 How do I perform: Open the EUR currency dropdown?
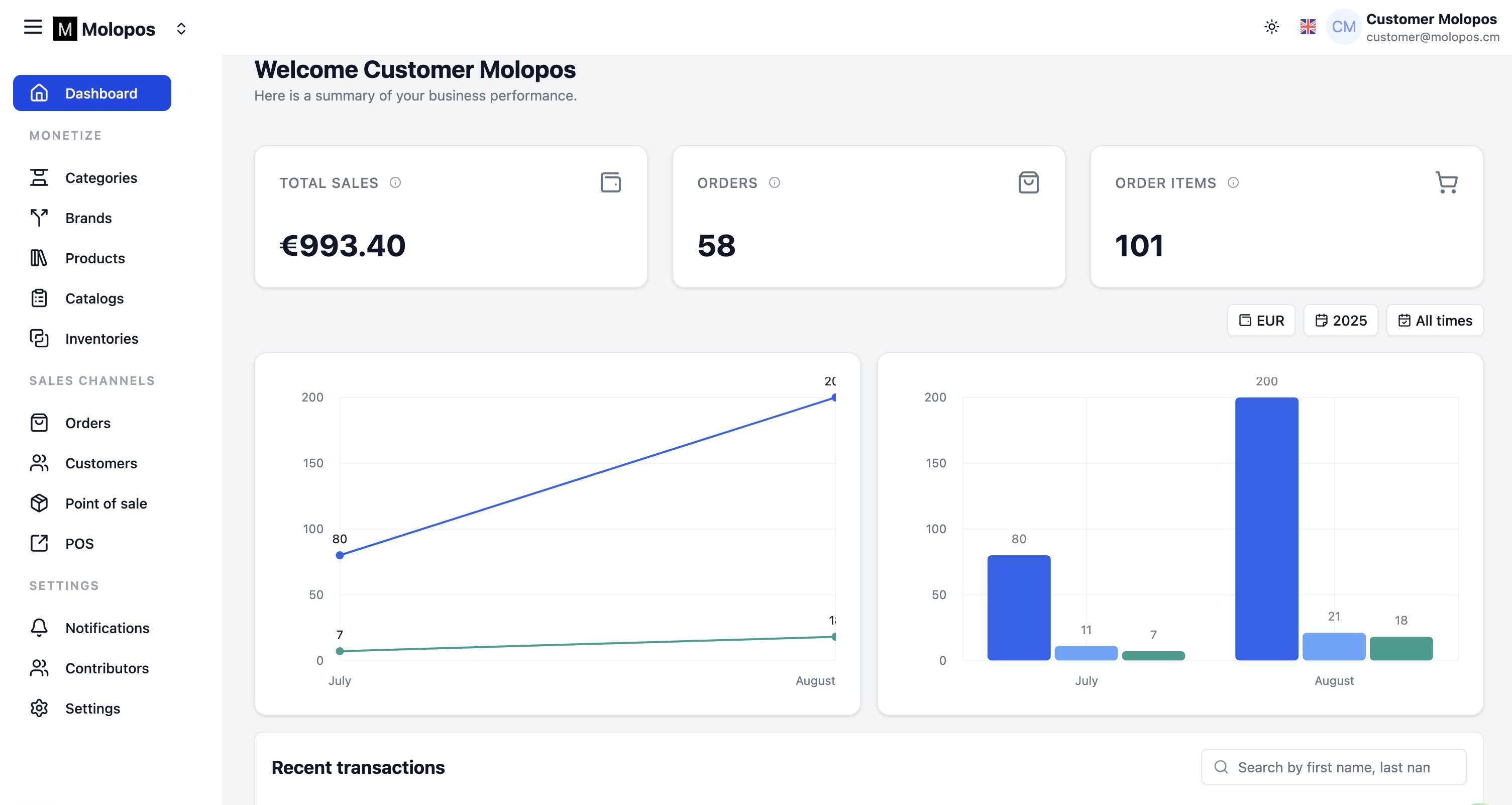(x=1261, y=321)
